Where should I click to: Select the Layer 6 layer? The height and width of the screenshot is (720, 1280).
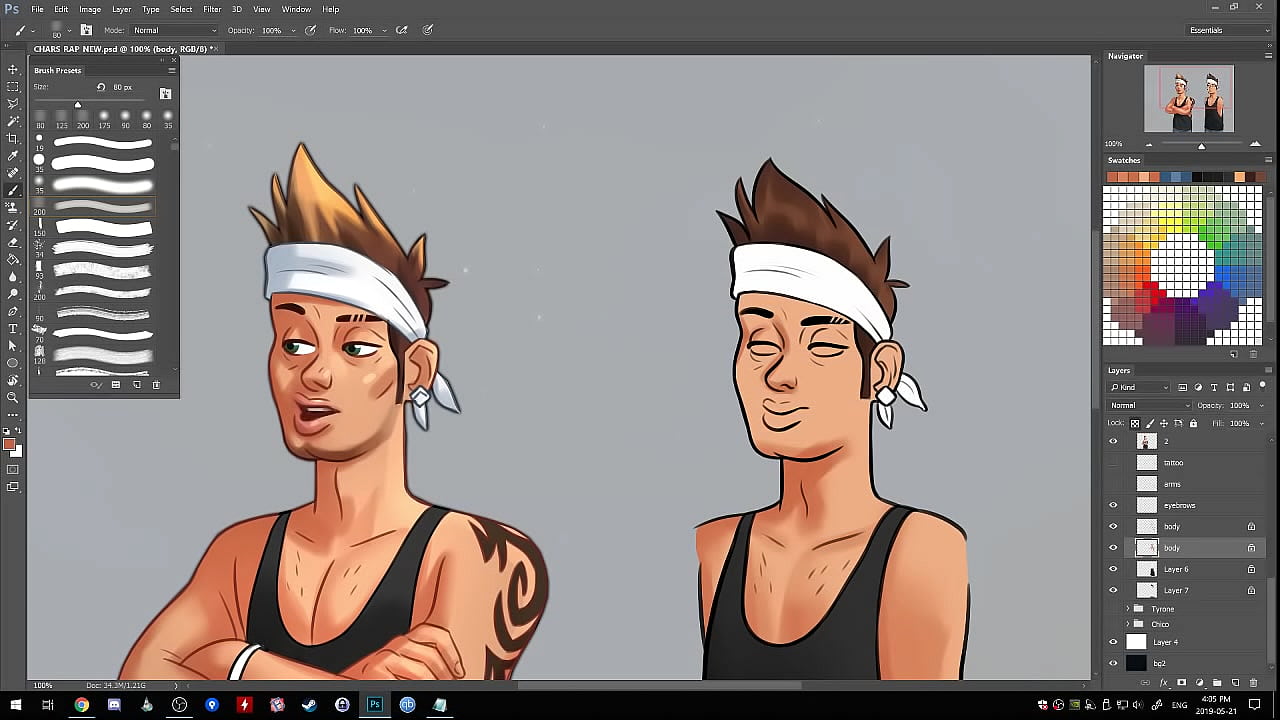coord(1176,569)
